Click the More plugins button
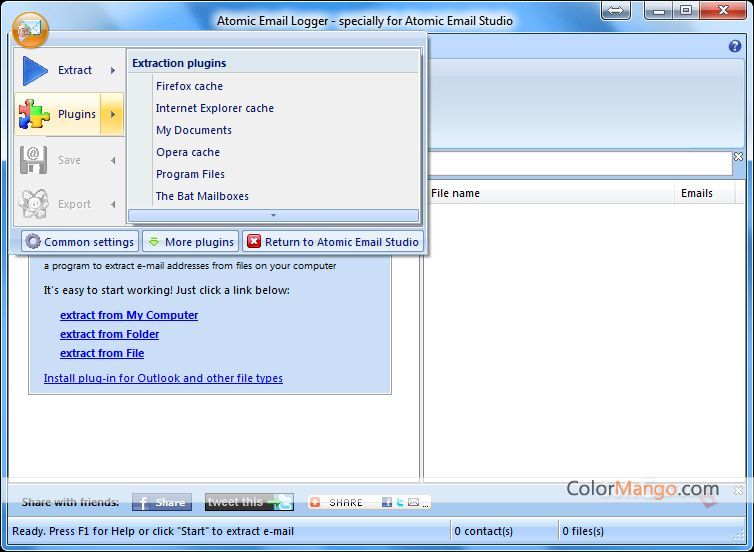Screen dimensions: 754x552 pos(190,242)
